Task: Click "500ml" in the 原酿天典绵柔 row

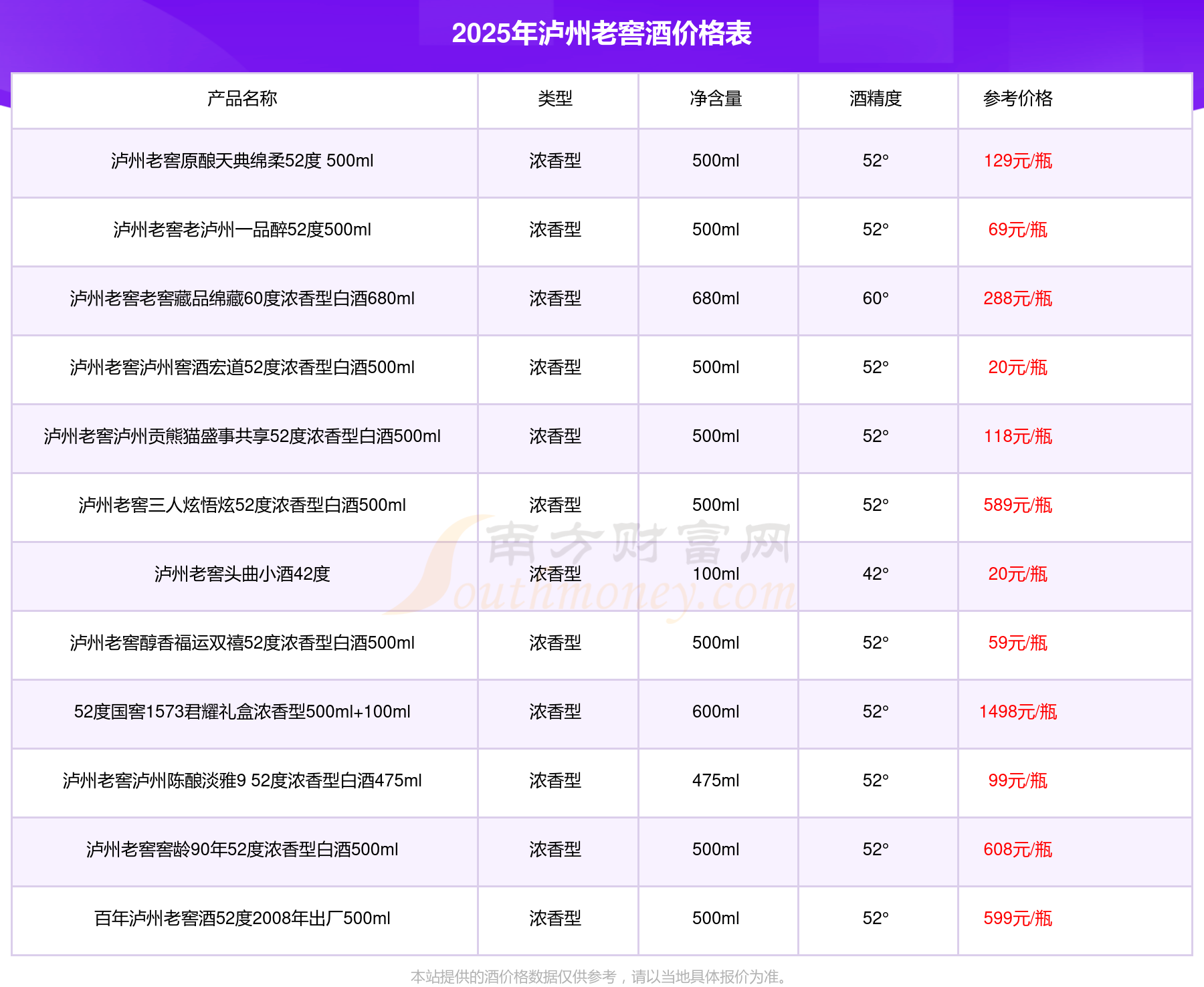Action: tap(716, 160)
